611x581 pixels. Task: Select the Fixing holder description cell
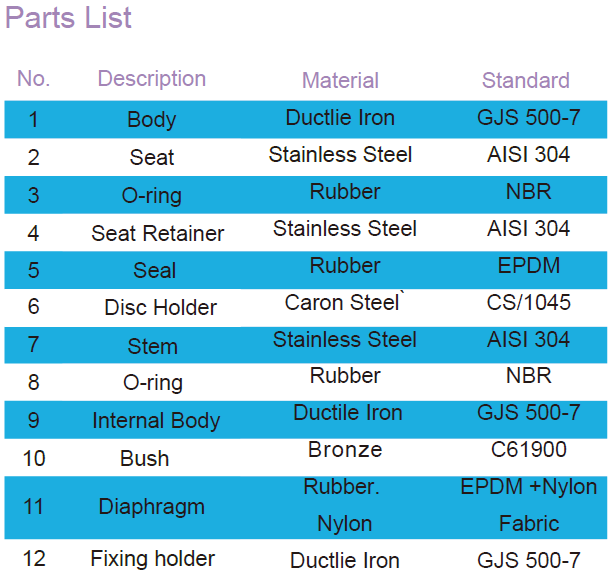pyautogui.click(x=153, y=559)
